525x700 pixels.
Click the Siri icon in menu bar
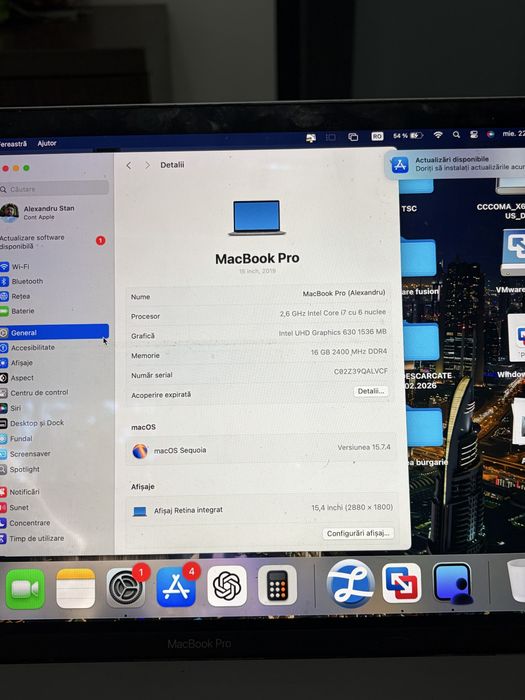pyautogui.click(x=491, y=133)
